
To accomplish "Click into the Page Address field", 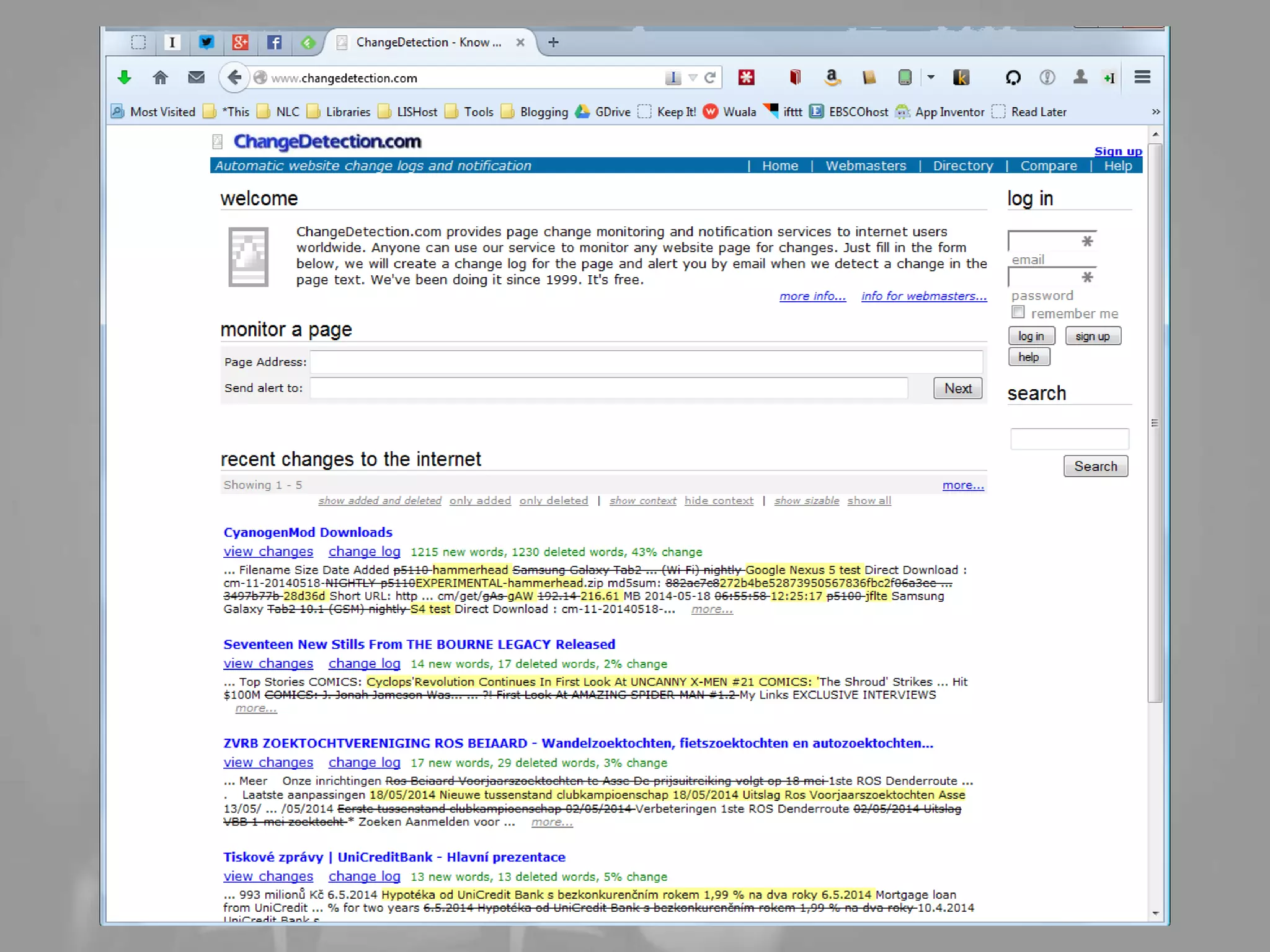I will pyautogui.click(x=646, y=362).
